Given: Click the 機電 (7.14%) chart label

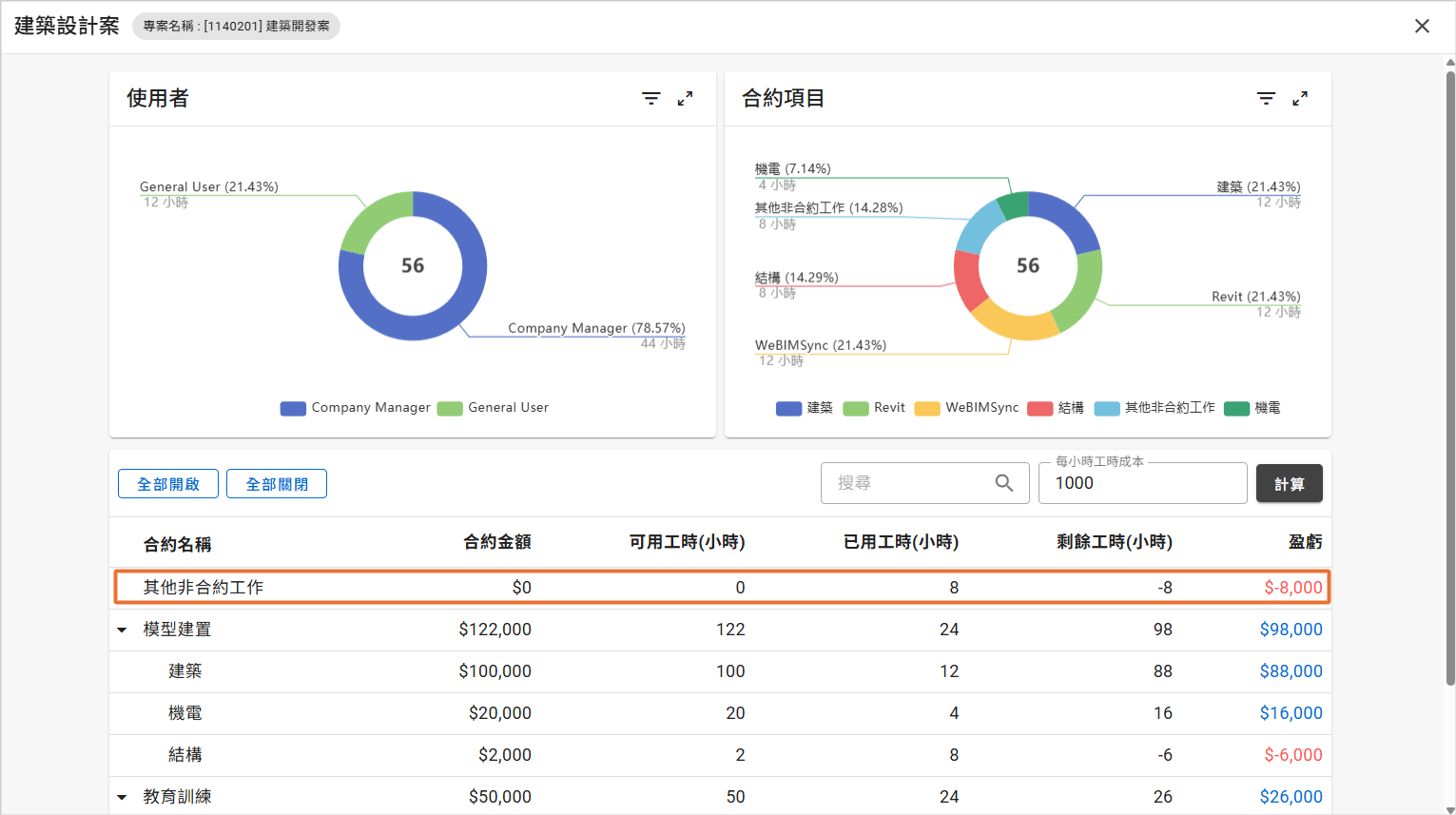Looking at the screenshot, I should click(793, 169).
